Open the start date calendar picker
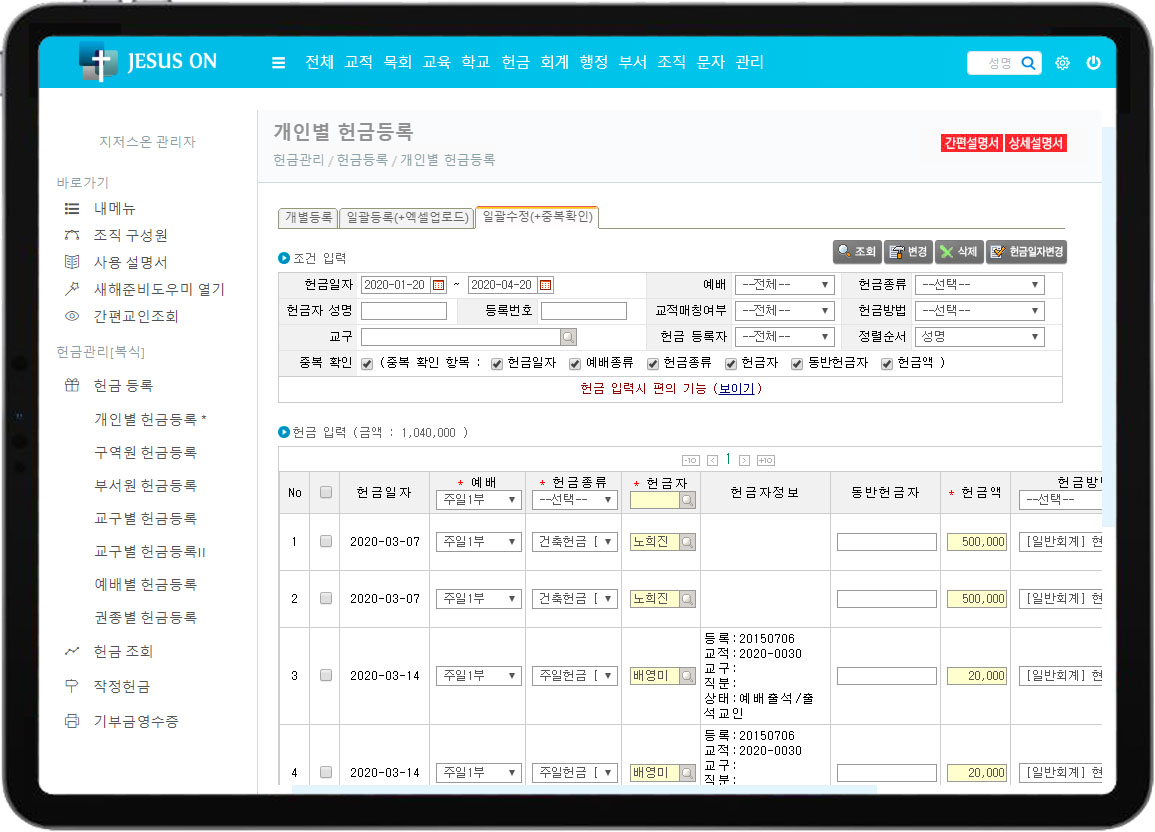Image resolution: width=1155 pixels, height=832 pixels. [x=438, y=285]
